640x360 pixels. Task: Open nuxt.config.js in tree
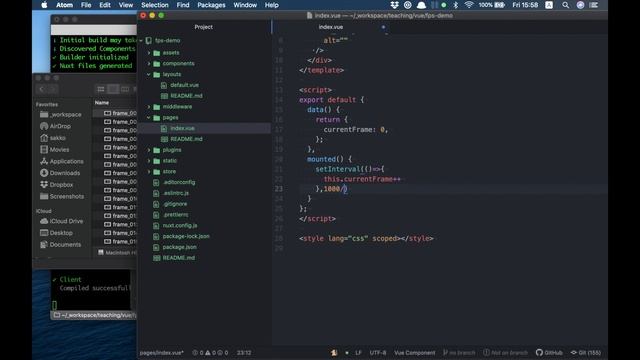180,225
